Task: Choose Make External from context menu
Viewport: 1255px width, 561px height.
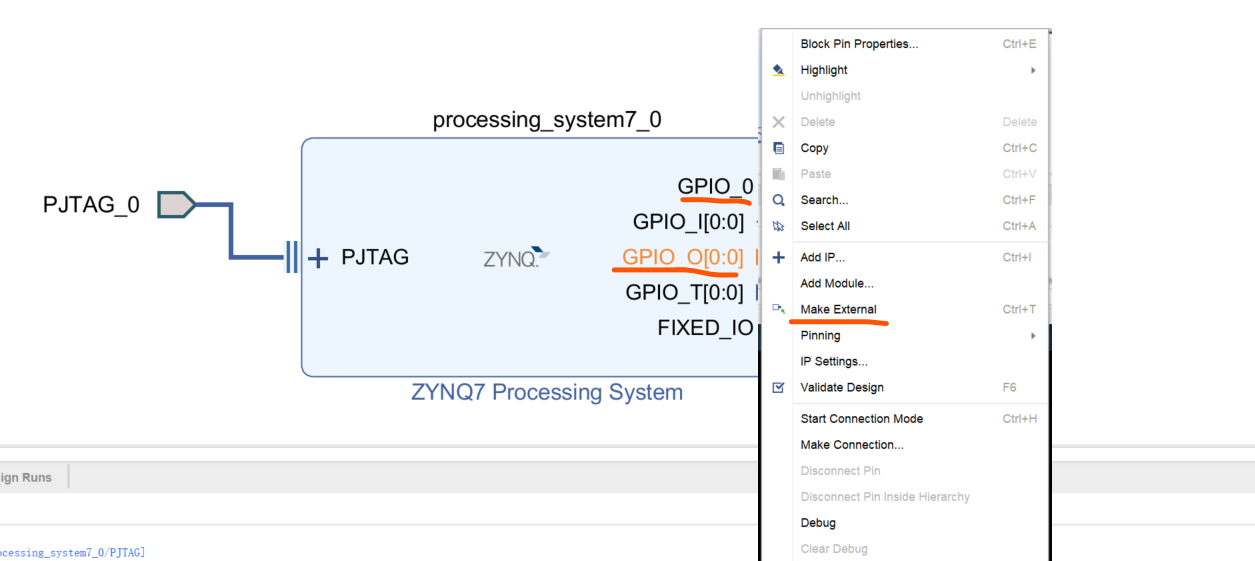Action: click(838, 310)
